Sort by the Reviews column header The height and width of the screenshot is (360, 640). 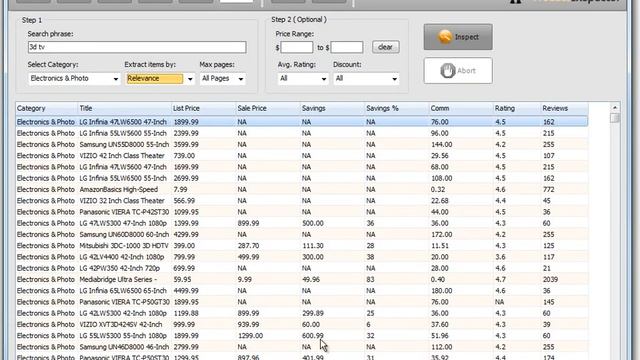click(564, 109)
